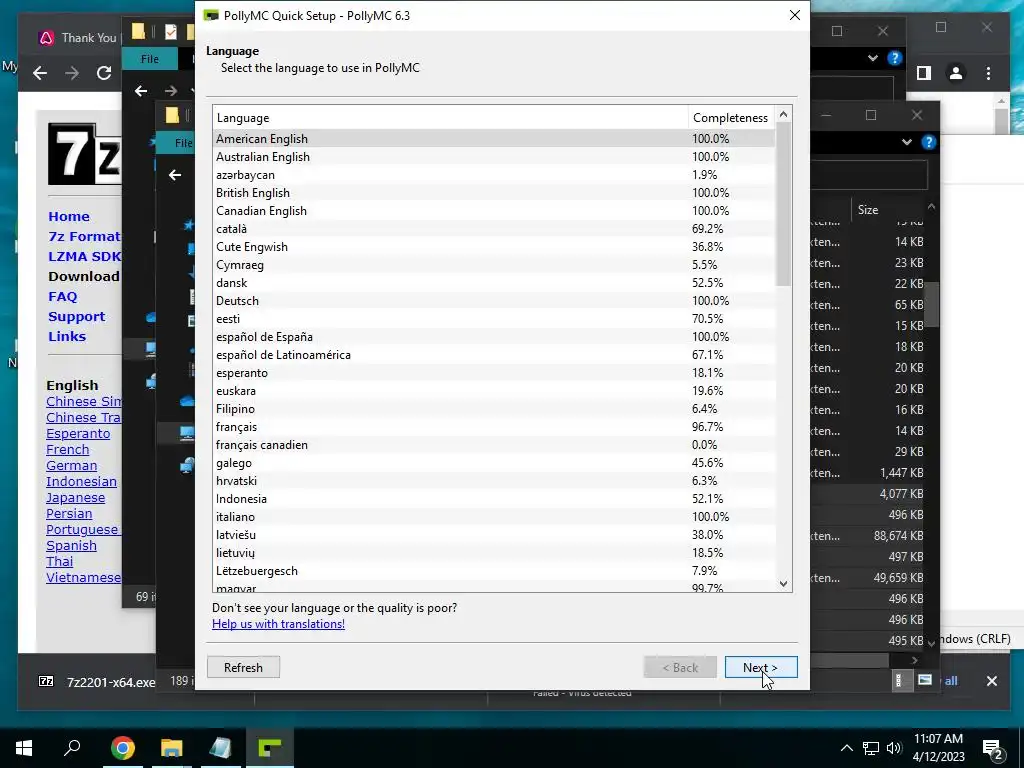Click the language list scroll down arrow
1024x768 pixels.
pyautogui.click(x=784, y=584)
